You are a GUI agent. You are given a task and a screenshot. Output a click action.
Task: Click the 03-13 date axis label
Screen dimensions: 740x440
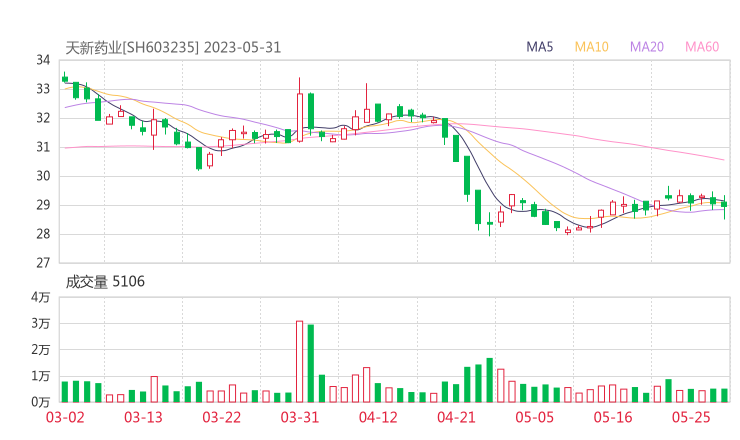click(x=143, y=417)
